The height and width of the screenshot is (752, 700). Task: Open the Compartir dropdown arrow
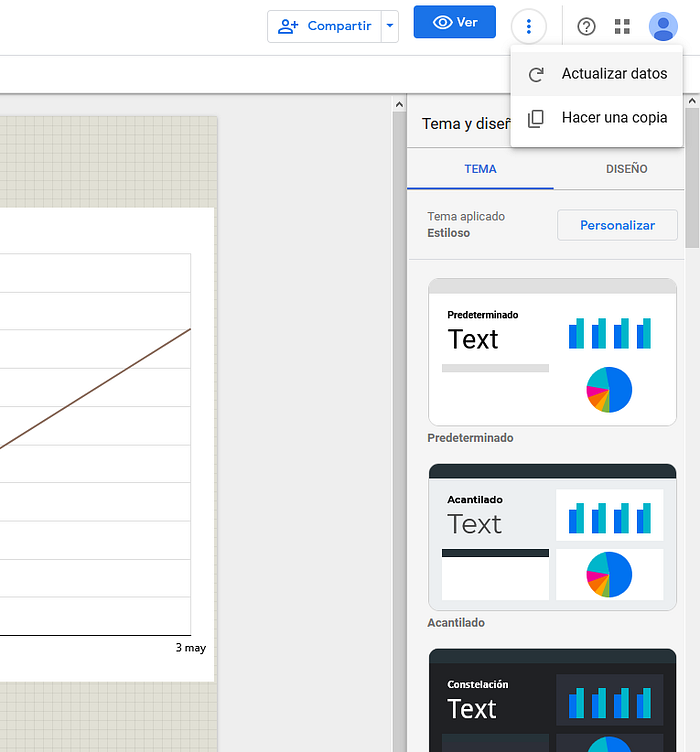tap(390, 26)
